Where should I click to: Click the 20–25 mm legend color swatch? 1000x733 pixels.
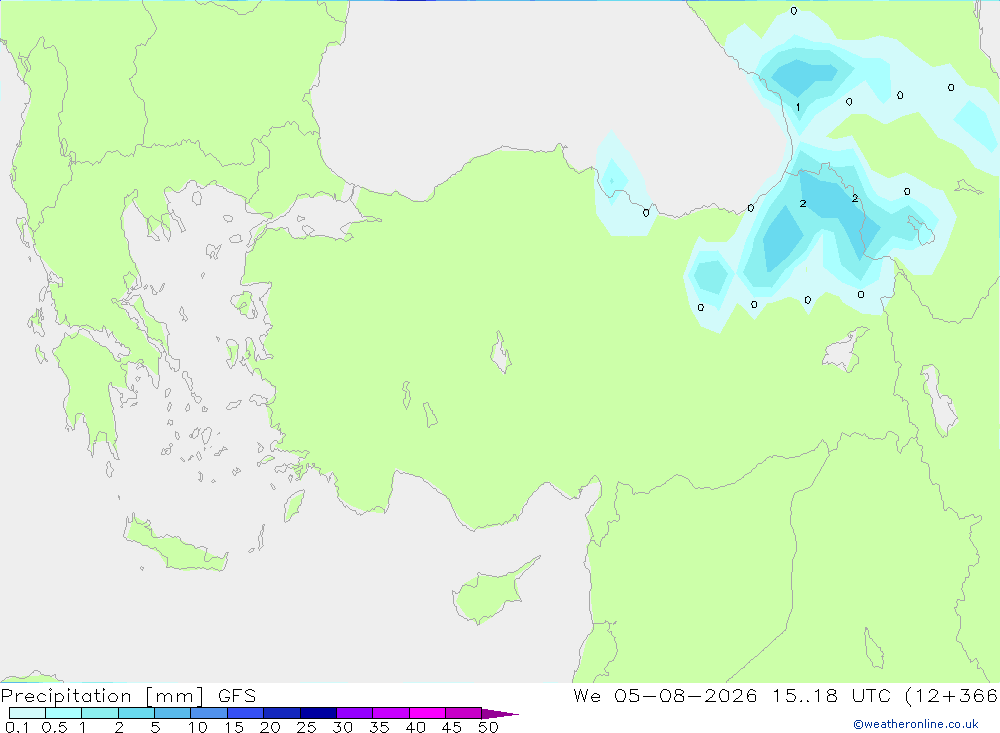pyautogui.click(x=282, y=713)
